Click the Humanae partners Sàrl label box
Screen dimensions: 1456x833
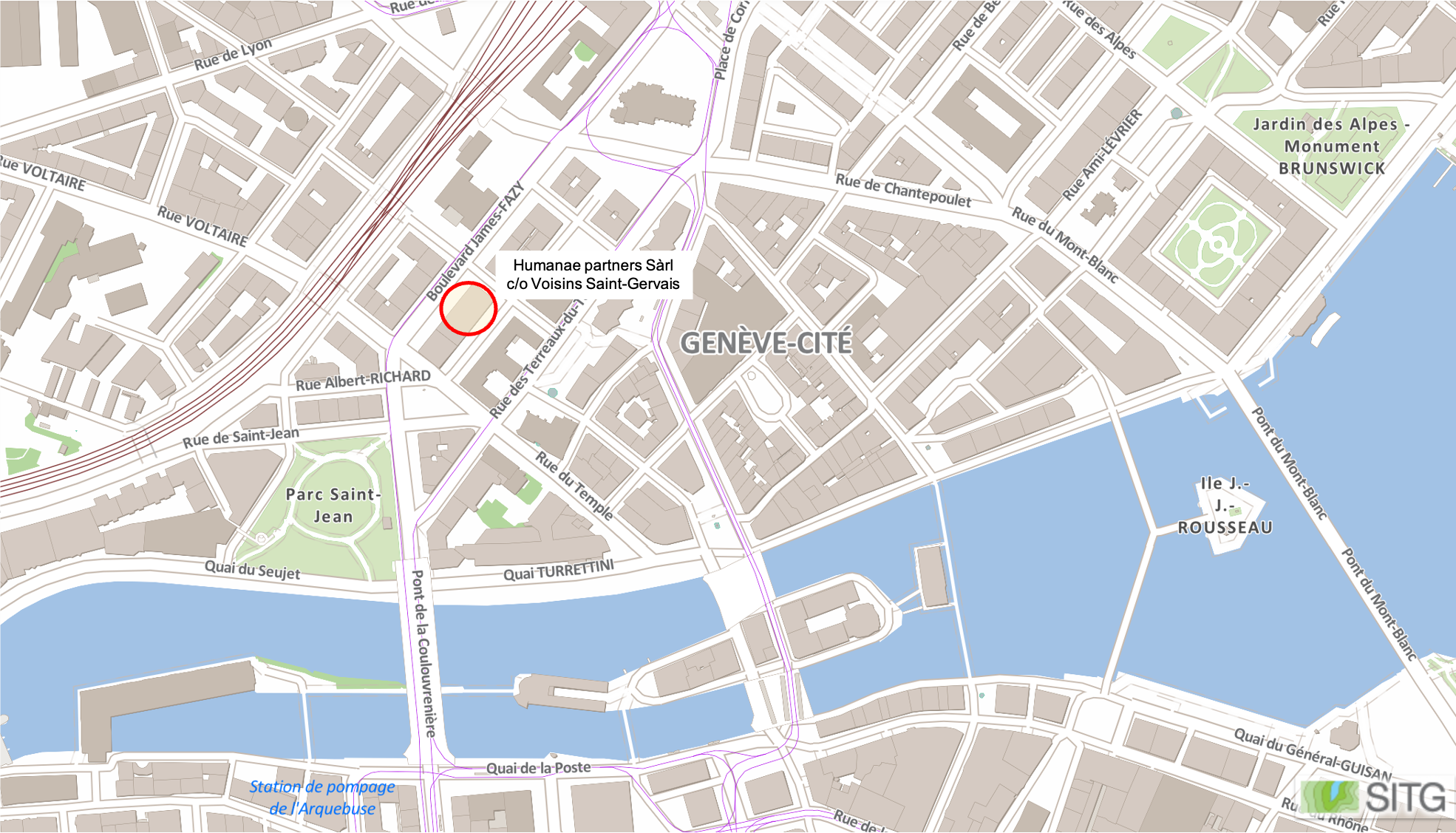click(593, 274)
